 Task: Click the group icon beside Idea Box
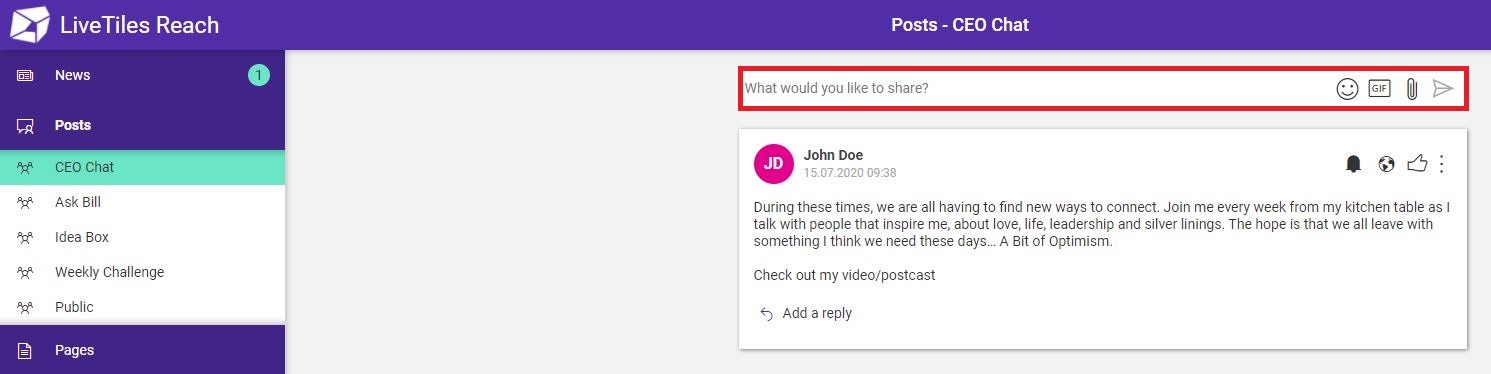(x=26, y=238)
